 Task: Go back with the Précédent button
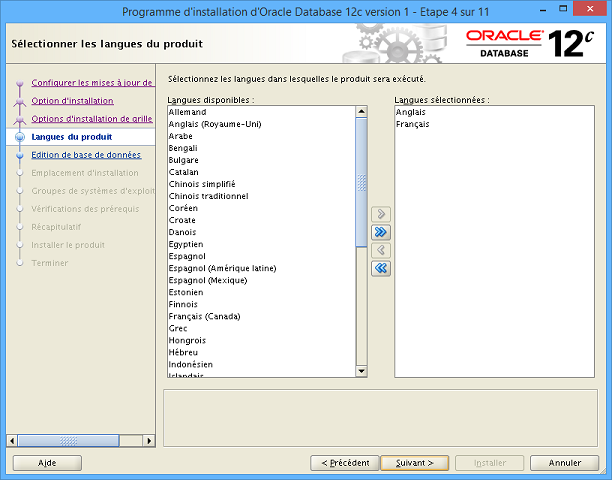click(345, 463)
